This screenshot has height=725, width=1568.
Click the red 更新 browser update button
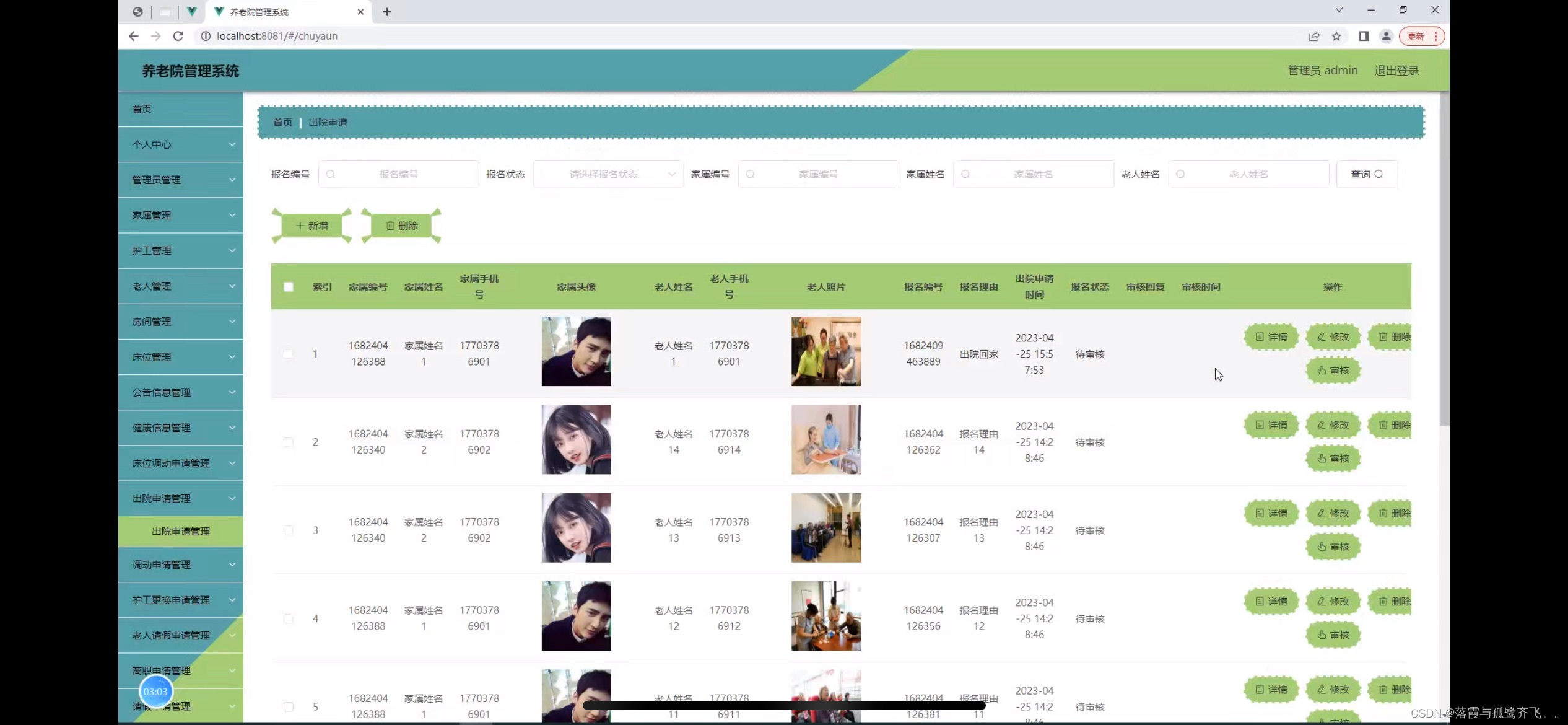click(x=1421, y=36)
